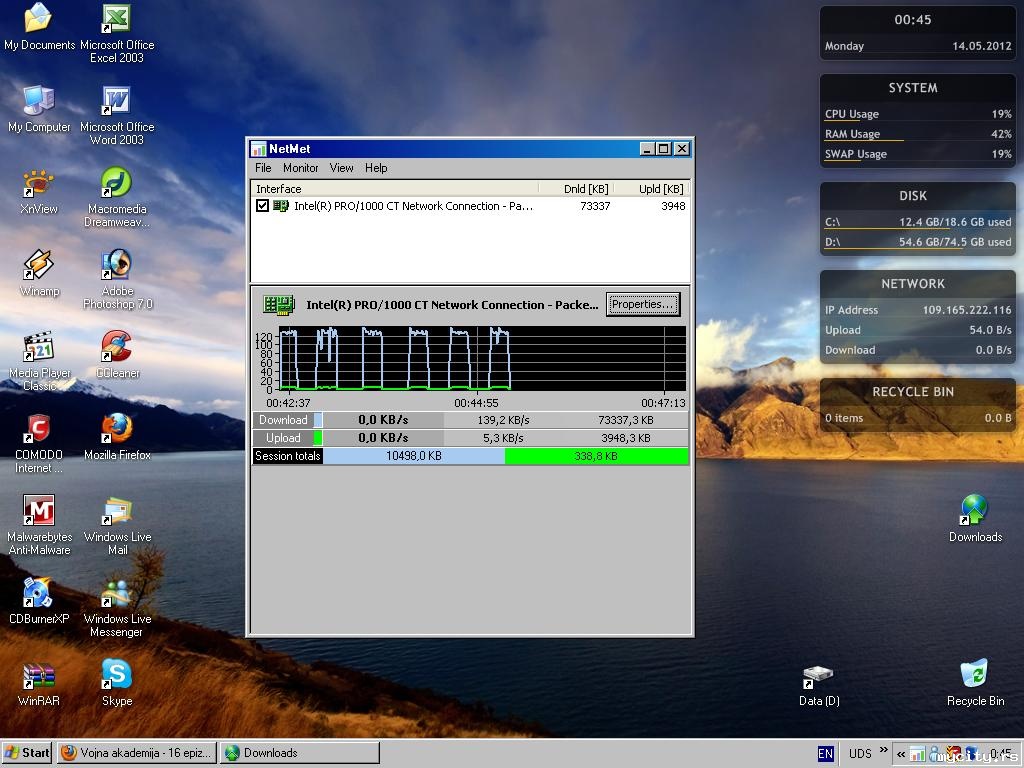Expand hidden system tray icons
The height and width of the screenshot is (768, 1024).
coord(900,754)
